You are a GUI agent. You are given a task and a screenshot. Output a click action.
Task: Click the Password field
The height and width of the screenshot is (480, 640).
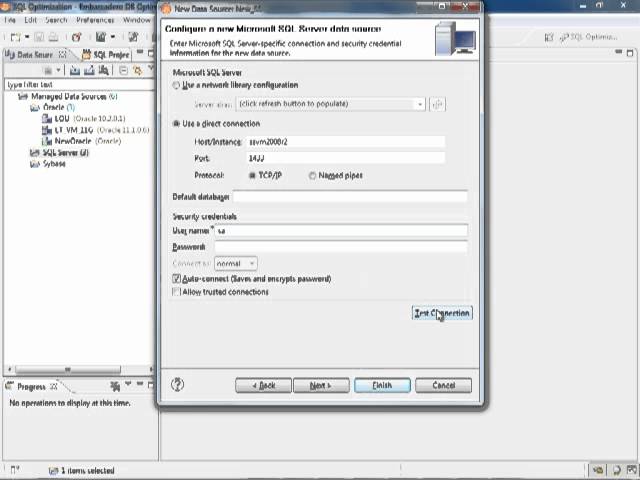point(341,247)
